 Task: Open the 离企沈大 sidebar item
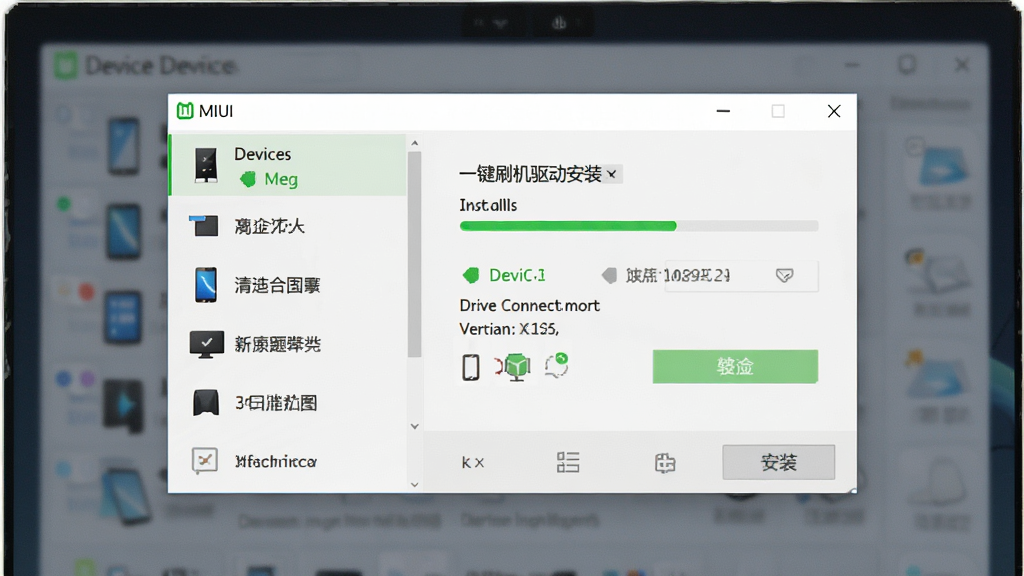[288, 226]
